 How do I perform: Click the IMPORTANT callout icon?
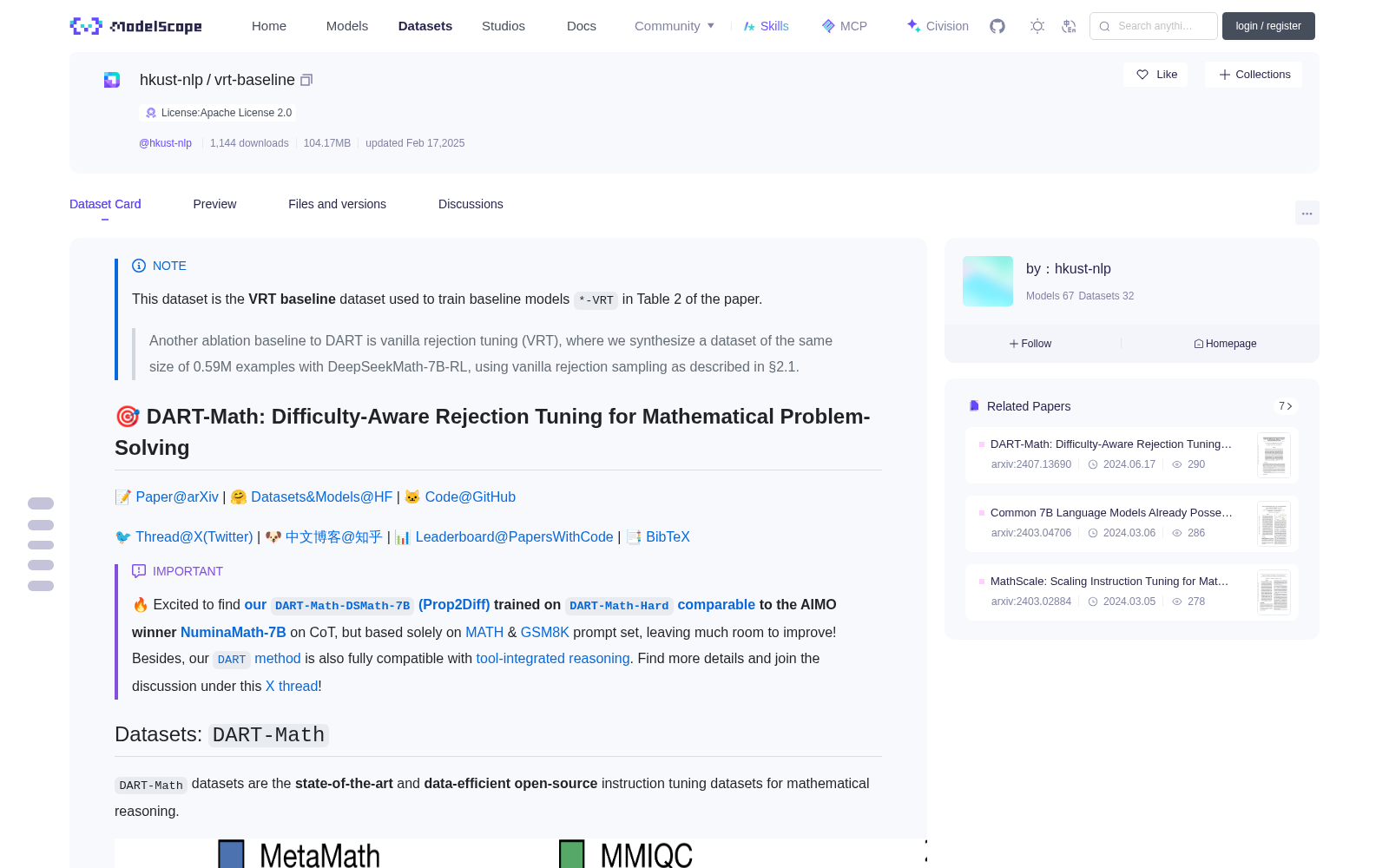point(139,571)
